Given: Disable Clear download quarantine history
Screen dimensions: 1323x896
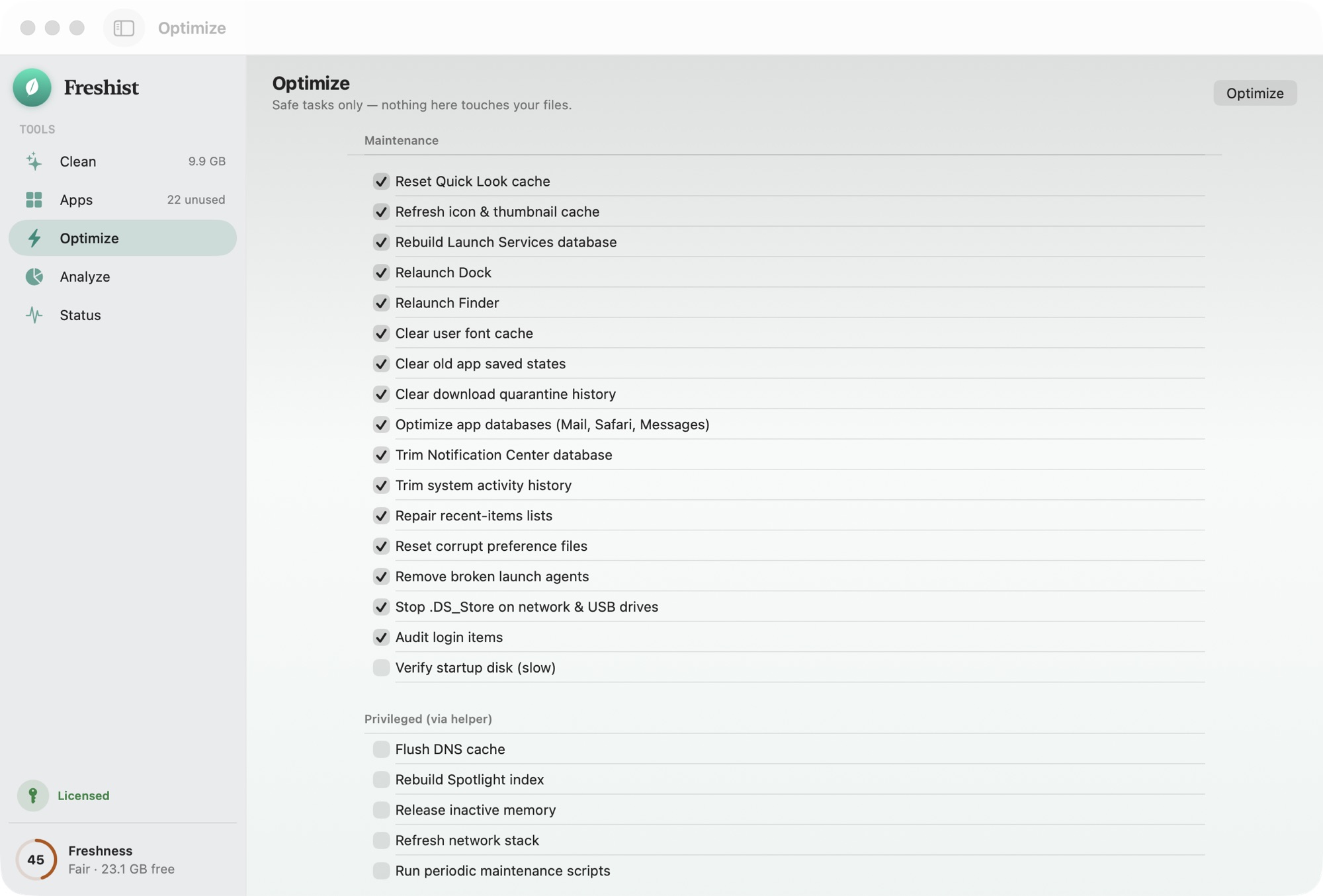Looking at the screenshot, I should coord(381,394).
